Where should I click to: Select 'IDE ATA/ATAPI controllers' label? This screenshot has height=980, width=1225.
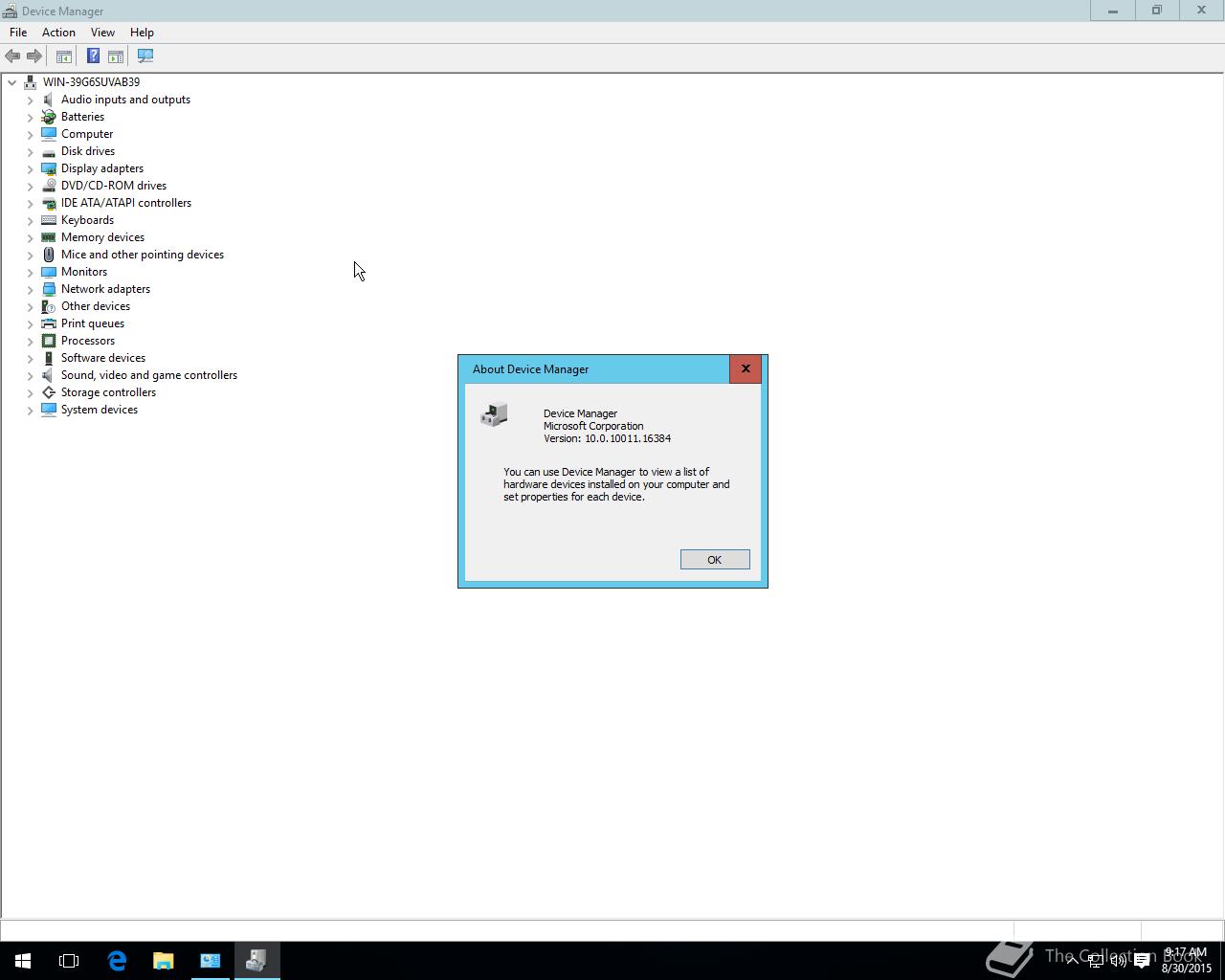(126, 203)
